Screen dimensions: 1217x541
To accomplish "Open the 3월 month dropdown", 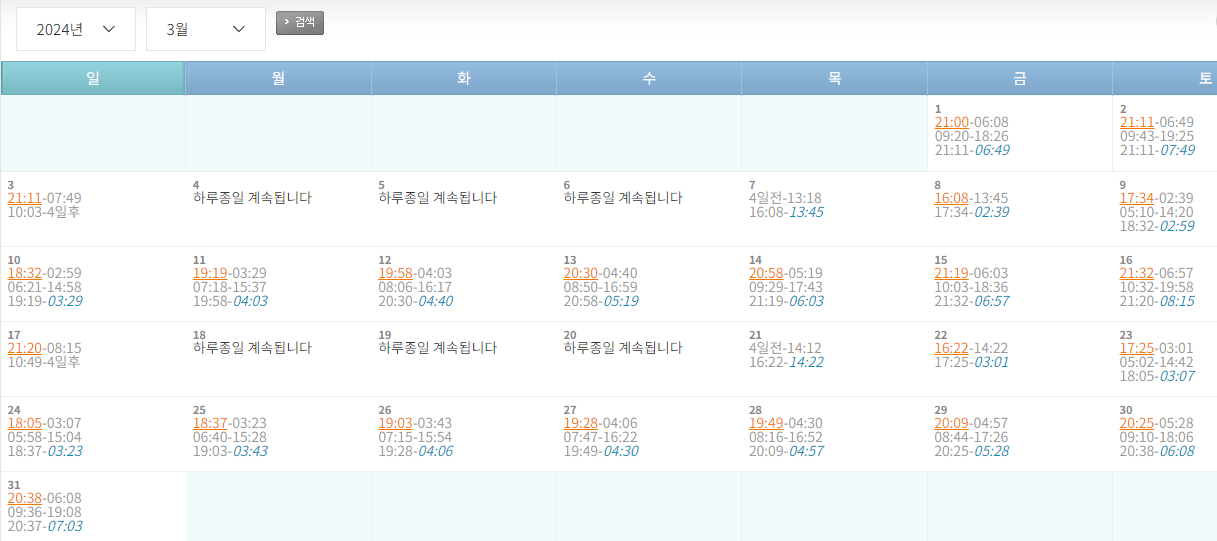I will click(x=206, y=29).
